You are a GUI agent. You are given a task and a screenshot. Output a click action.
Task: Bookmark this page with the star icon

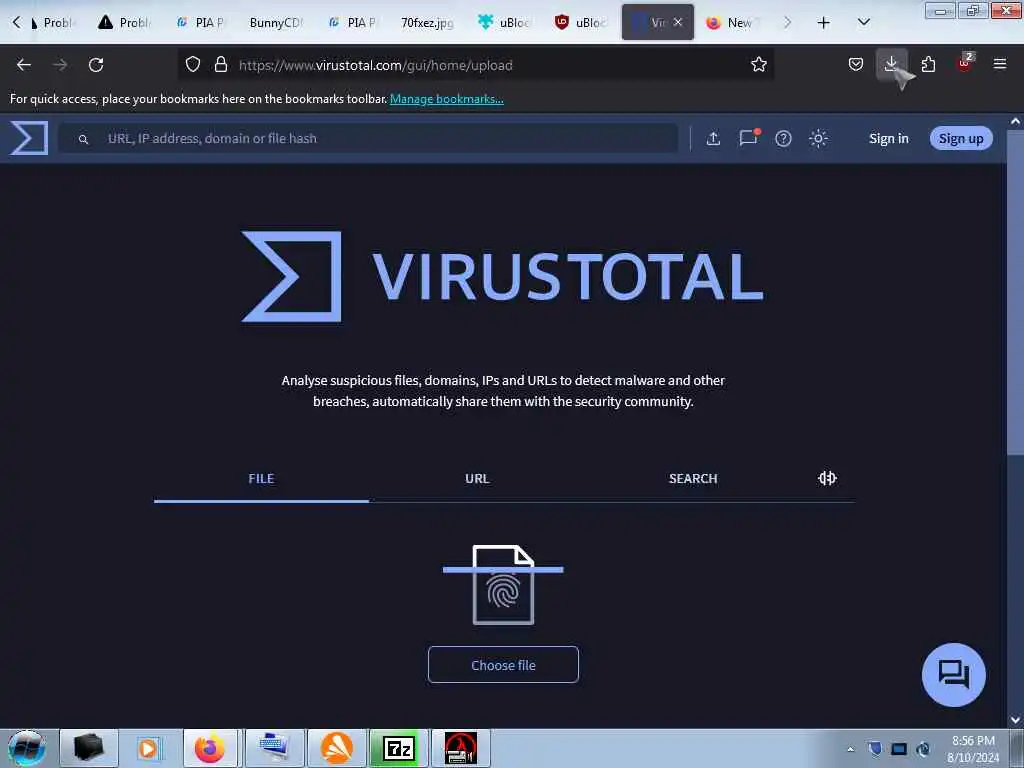coord(758,64)
